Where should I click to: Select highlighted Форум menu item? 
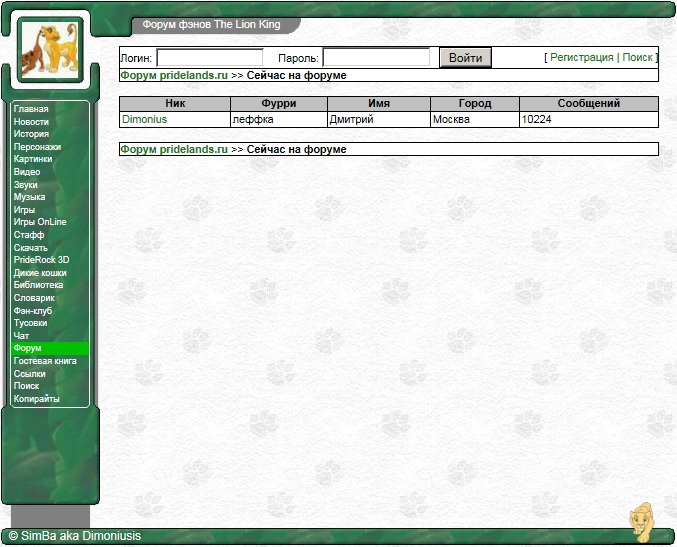[28, 348]
